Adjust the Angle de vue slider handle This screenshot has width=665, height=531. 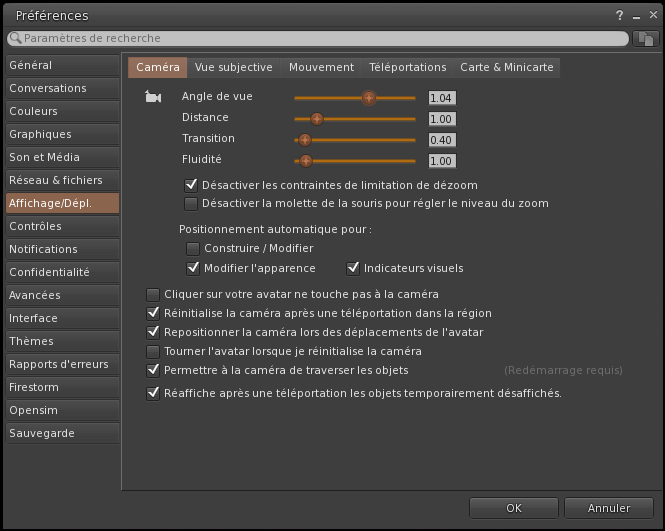(x=368, y=97)
